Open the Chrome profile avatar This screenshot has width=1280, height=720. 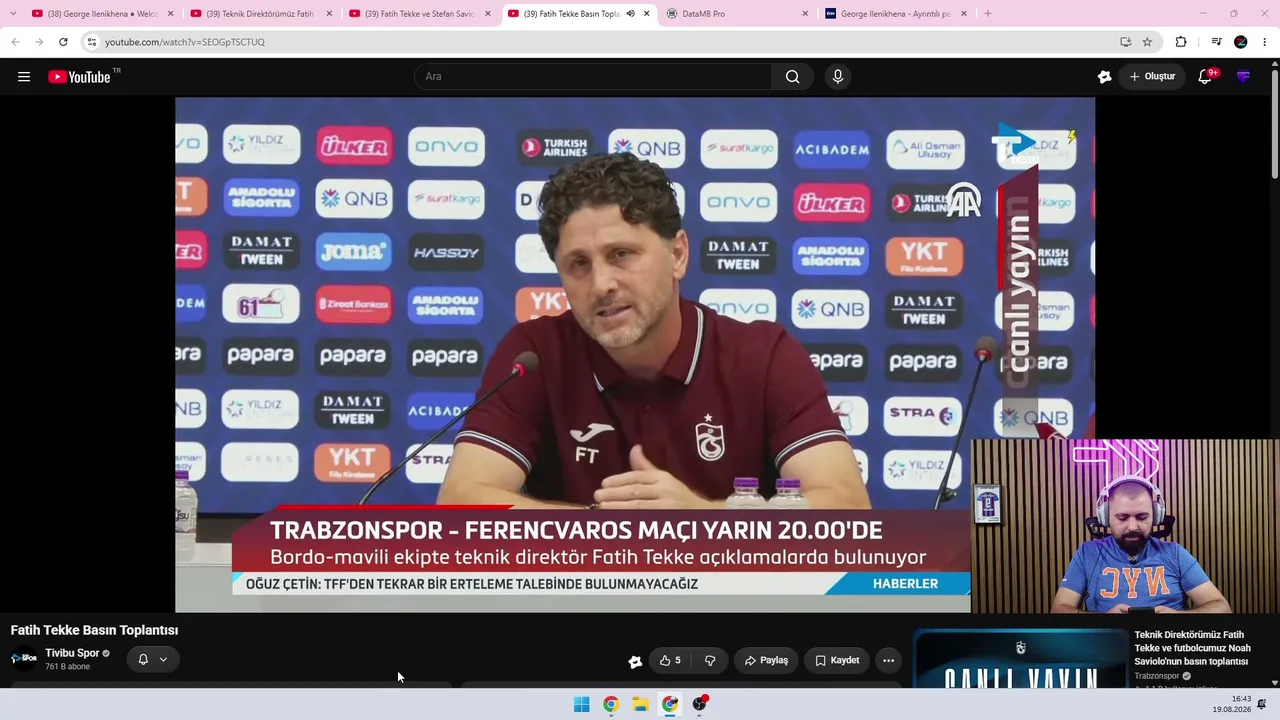point(1241,42)
